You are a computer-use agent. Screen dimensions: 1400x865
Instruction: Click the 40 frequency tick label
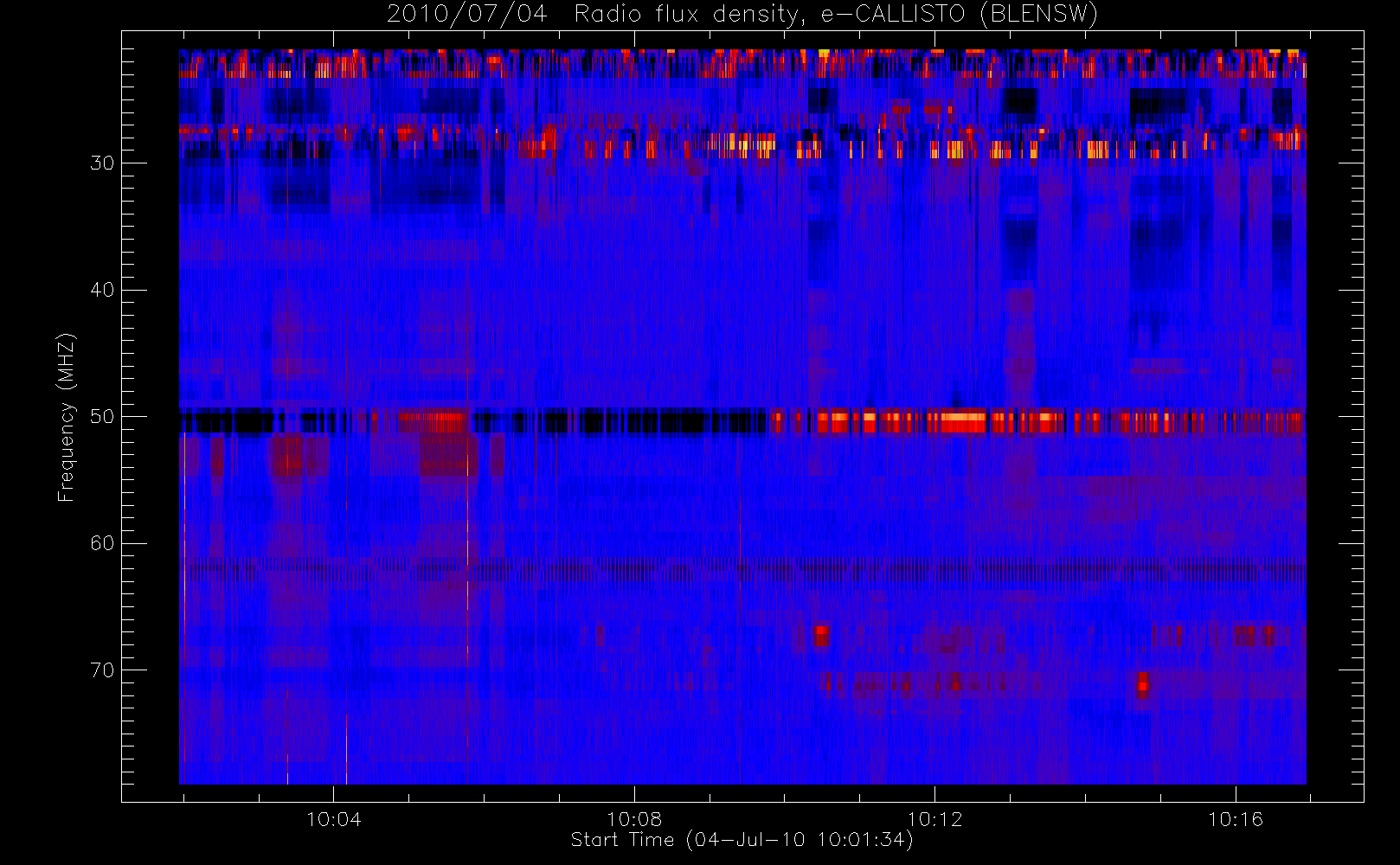(x=102, y=290)
